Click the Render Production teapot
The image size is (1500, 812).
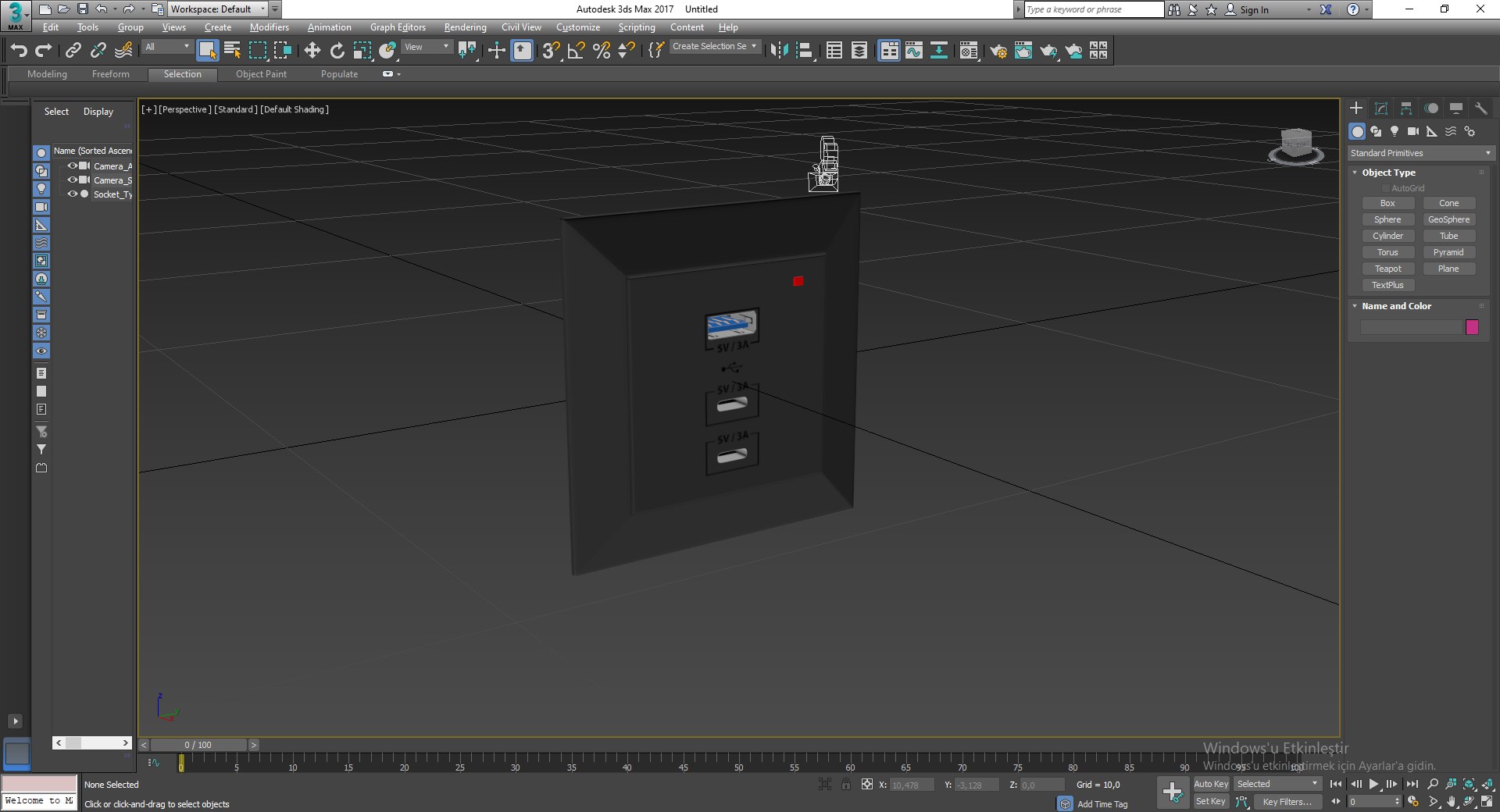1048,51
